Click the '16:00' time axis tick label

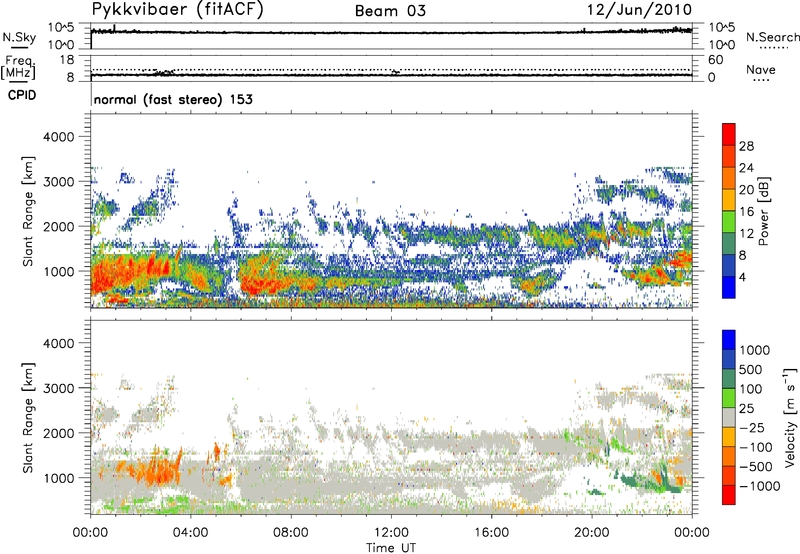pyautogui.click(x=491, y=533)
